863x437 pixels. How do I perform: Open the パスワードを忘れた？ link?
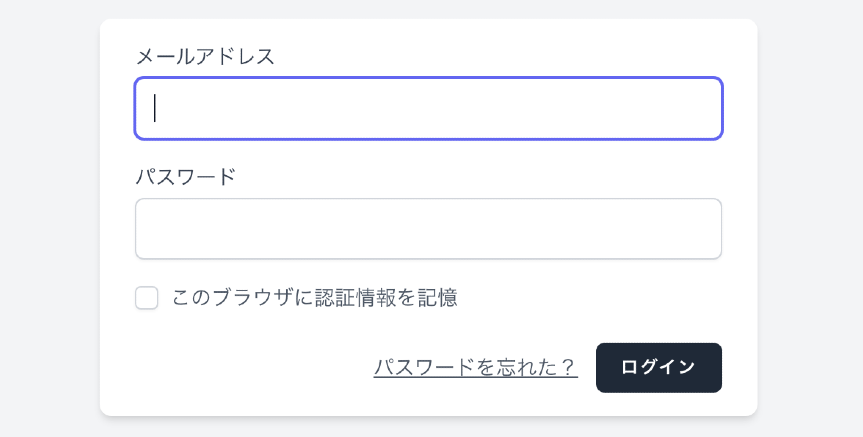[x=475, y=367]
